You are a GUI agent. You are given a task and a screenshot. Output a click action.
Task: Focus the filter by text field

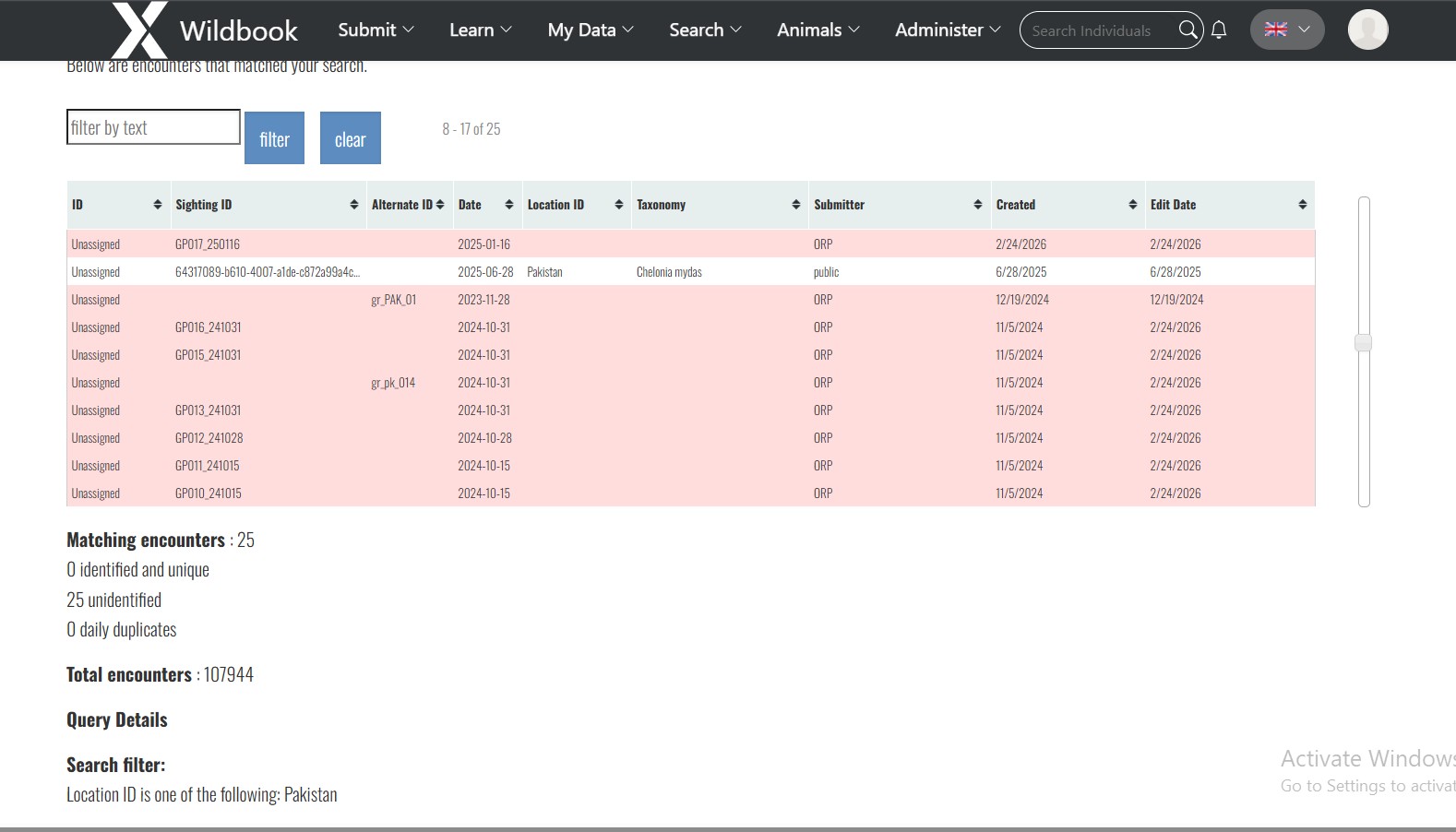(x=153, y=127)
